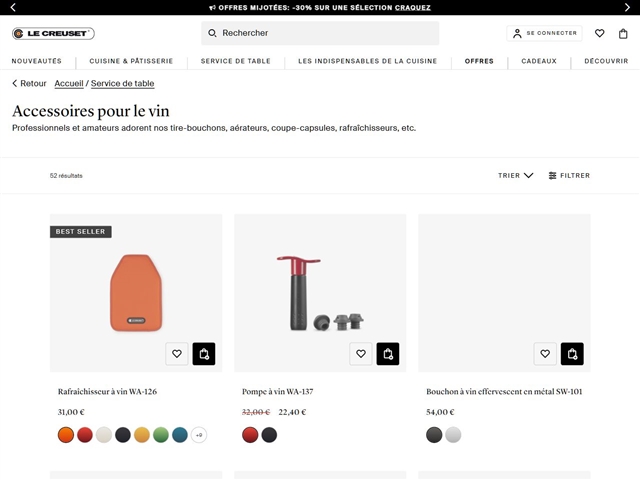Image resolution: width=640 pixels, height=480 pixels.
Task: Focus the Rechercher search field
Action: (x=320, y=33)
